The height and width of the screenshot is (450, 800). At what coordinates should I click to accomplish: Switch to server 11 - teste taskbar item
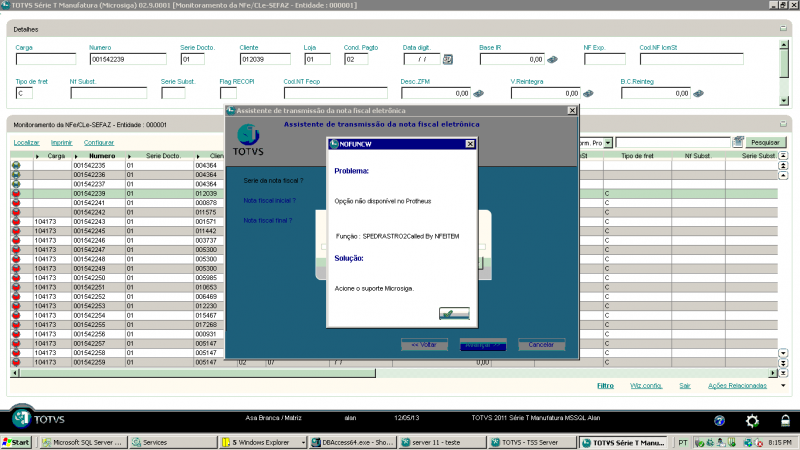pos(442,442)
